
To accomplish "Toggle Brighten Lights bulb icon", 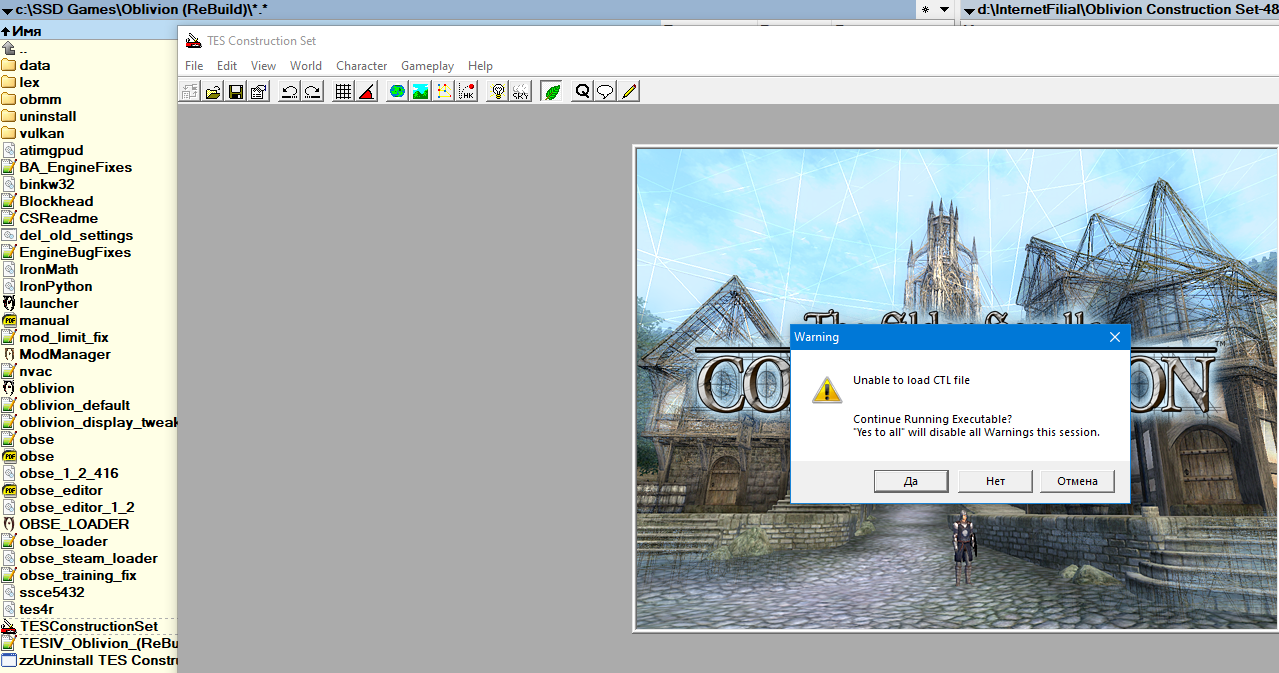I will (x=497, y=92).
